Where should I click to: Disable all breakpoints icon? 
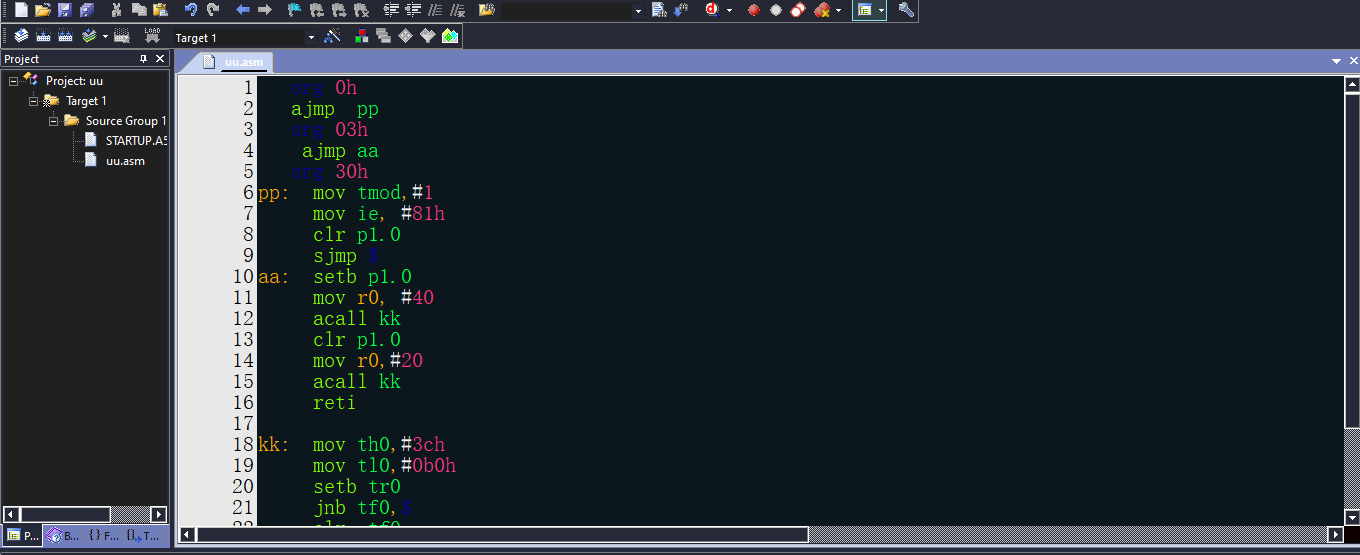(798, 10)
